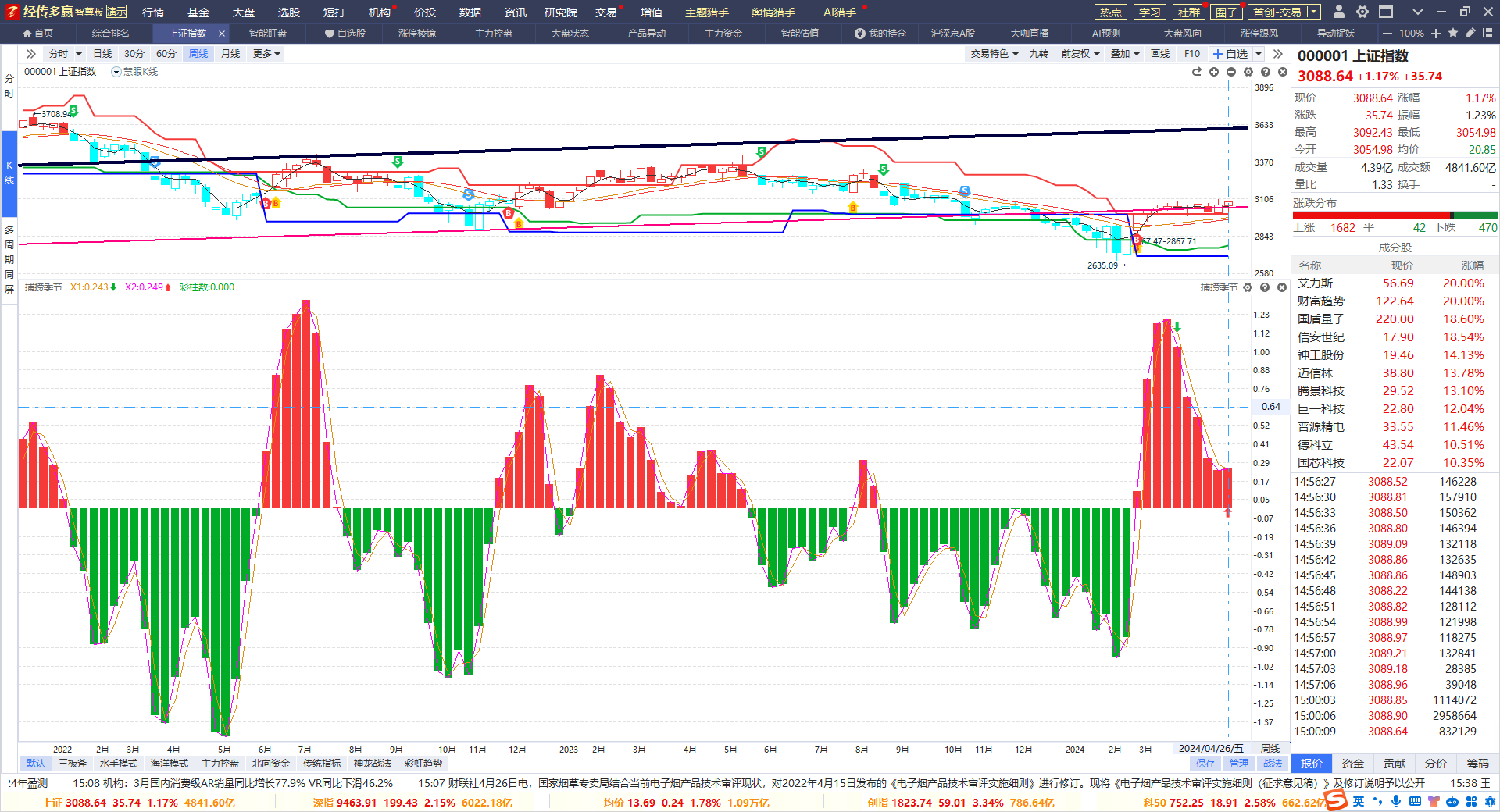This screenshot has height=812, width=1500.
Task: Toggle the 慧眼K线 option
Action: (x=134, y=72)
